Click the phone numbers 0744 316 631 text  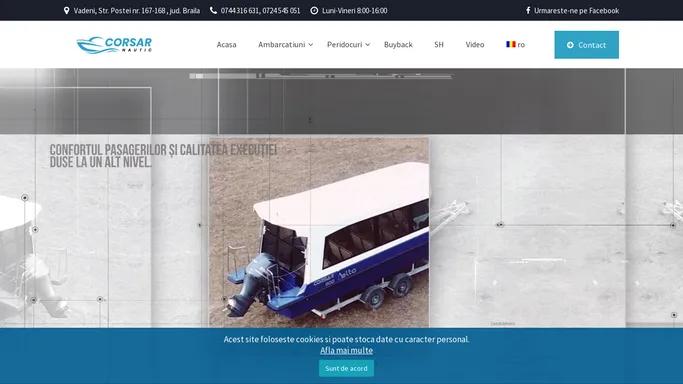click(260, 10)
